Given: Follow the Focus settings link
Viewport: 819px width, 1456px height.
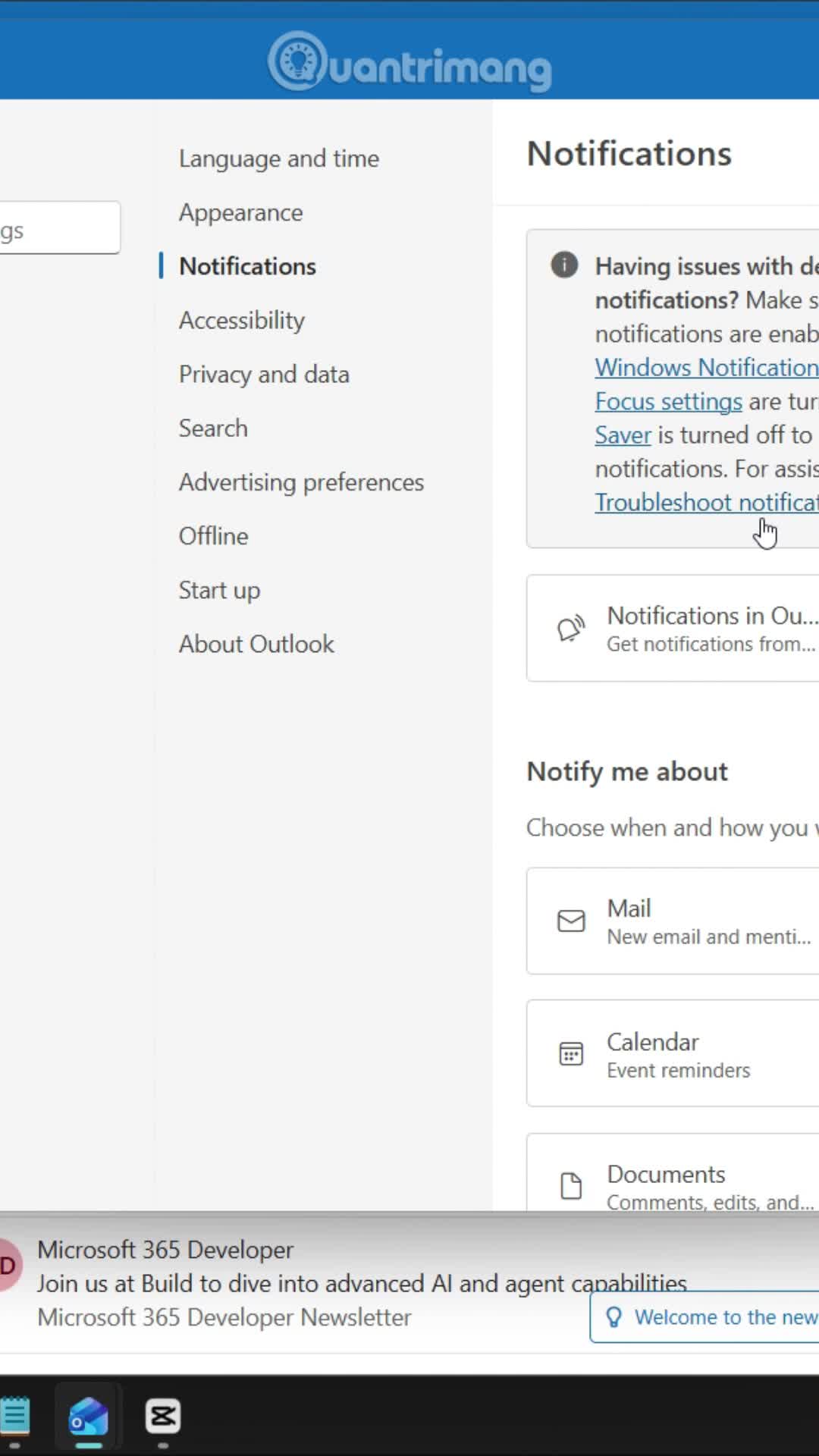Looking at the screenshot, I should 668,401.
